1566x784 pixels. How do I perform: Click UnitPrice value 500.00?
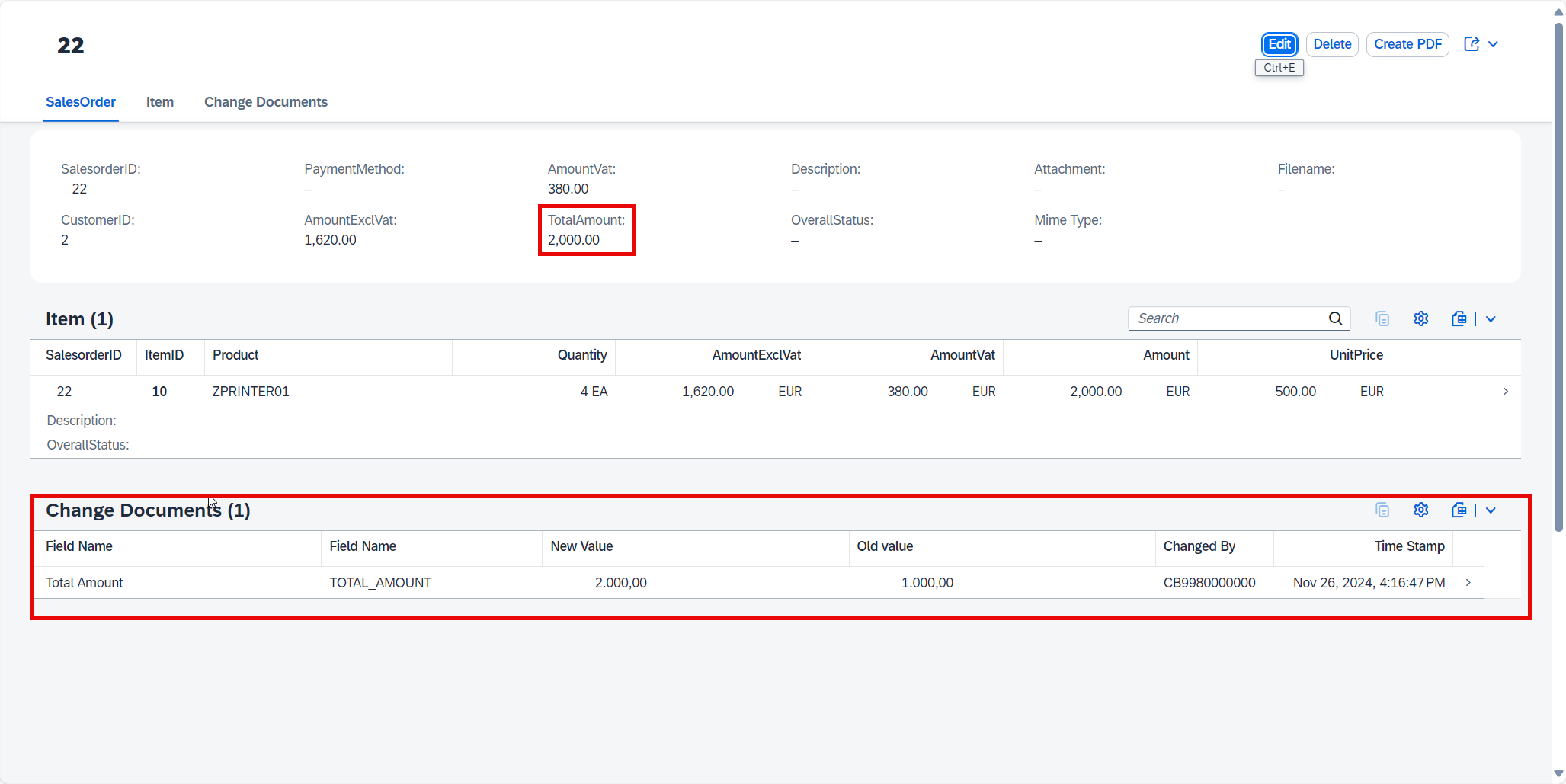tap(1295, 392)
